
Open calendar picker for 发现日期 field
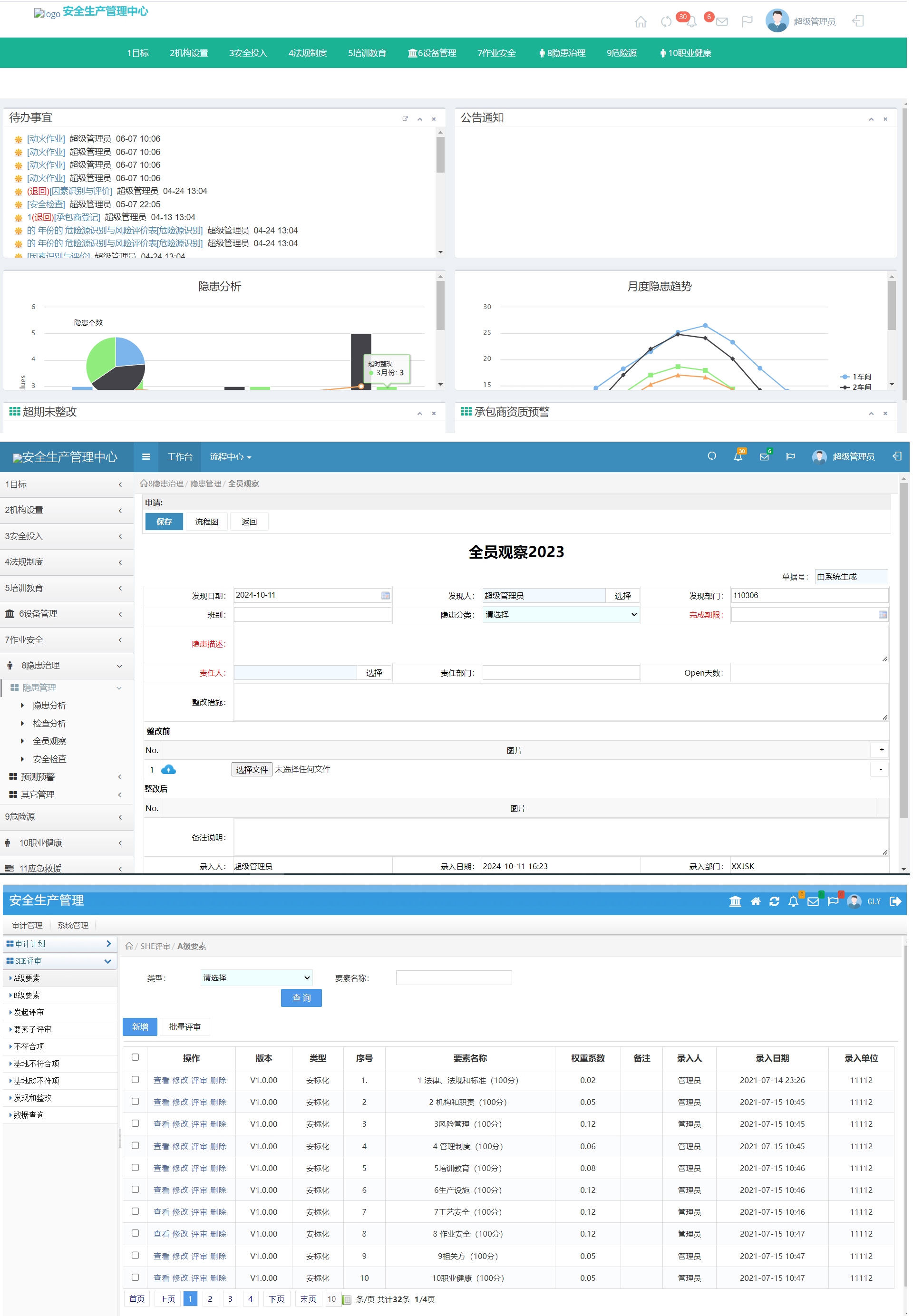[386, 595]
